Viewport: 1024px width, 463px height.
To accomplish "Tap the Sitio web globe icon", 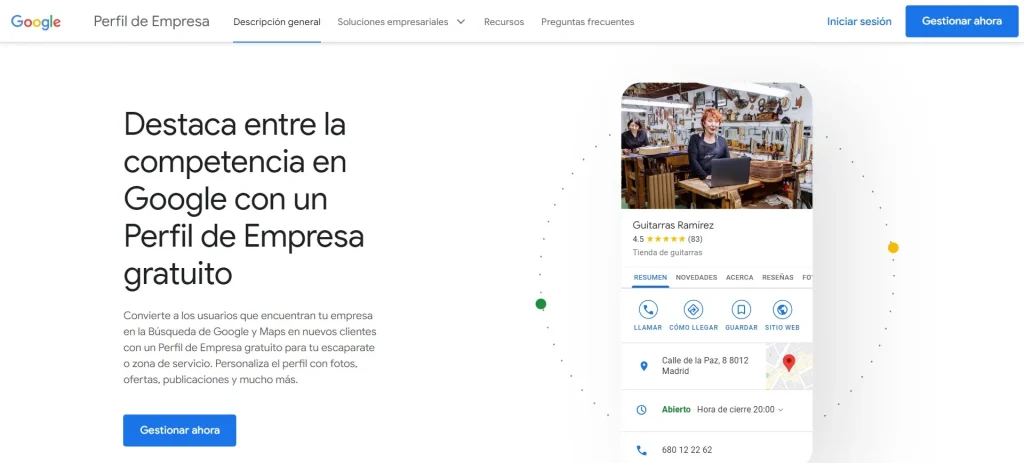I will point(782,310).
